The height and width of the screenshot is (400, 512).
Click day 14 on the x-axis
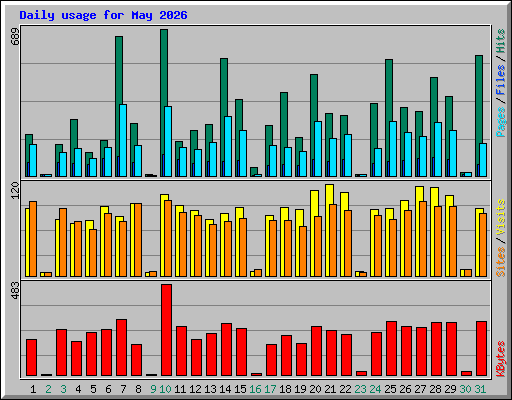click(225, 389)
